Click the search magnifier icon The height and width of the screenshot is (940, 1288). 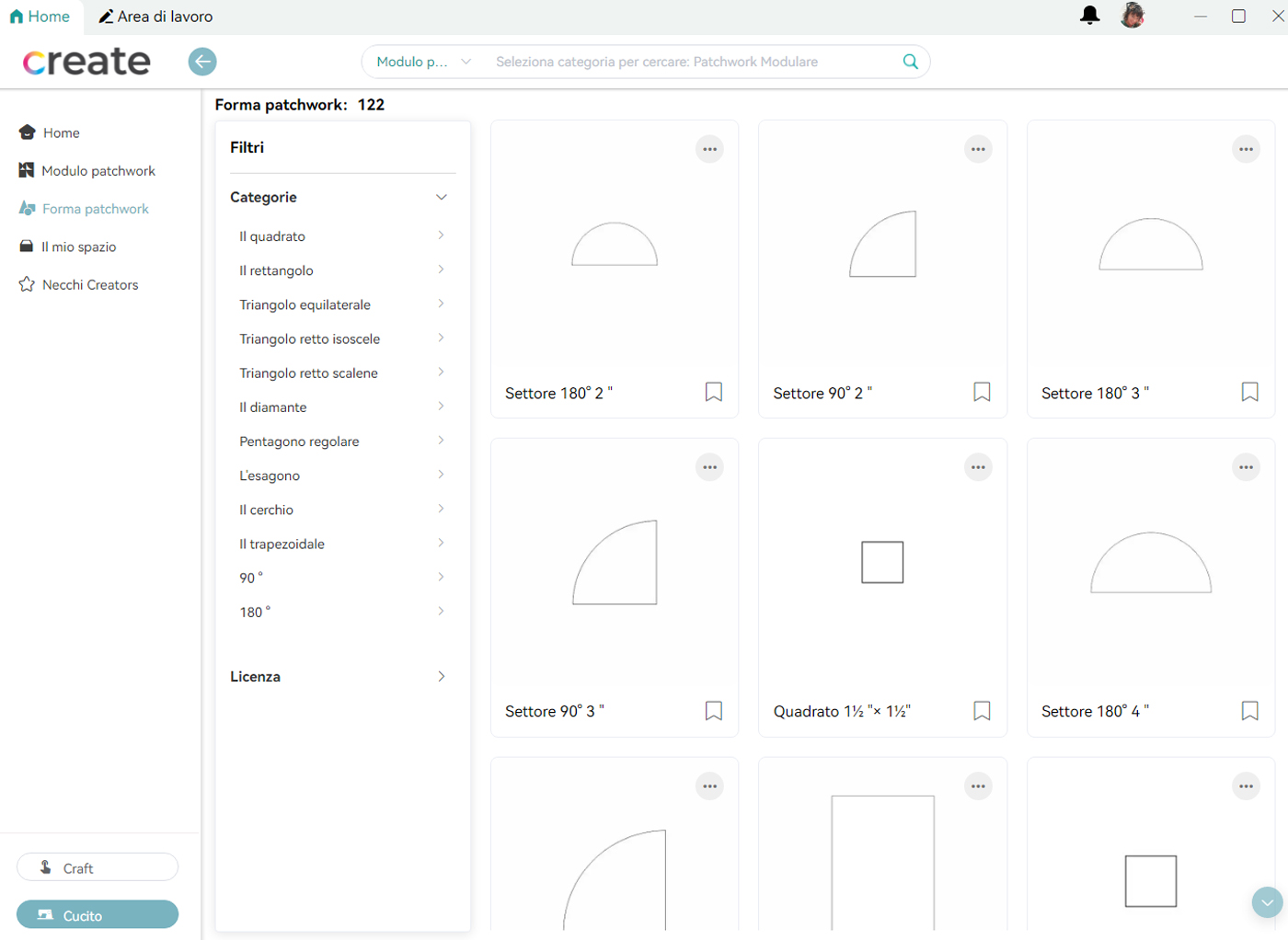coord(910,62)
